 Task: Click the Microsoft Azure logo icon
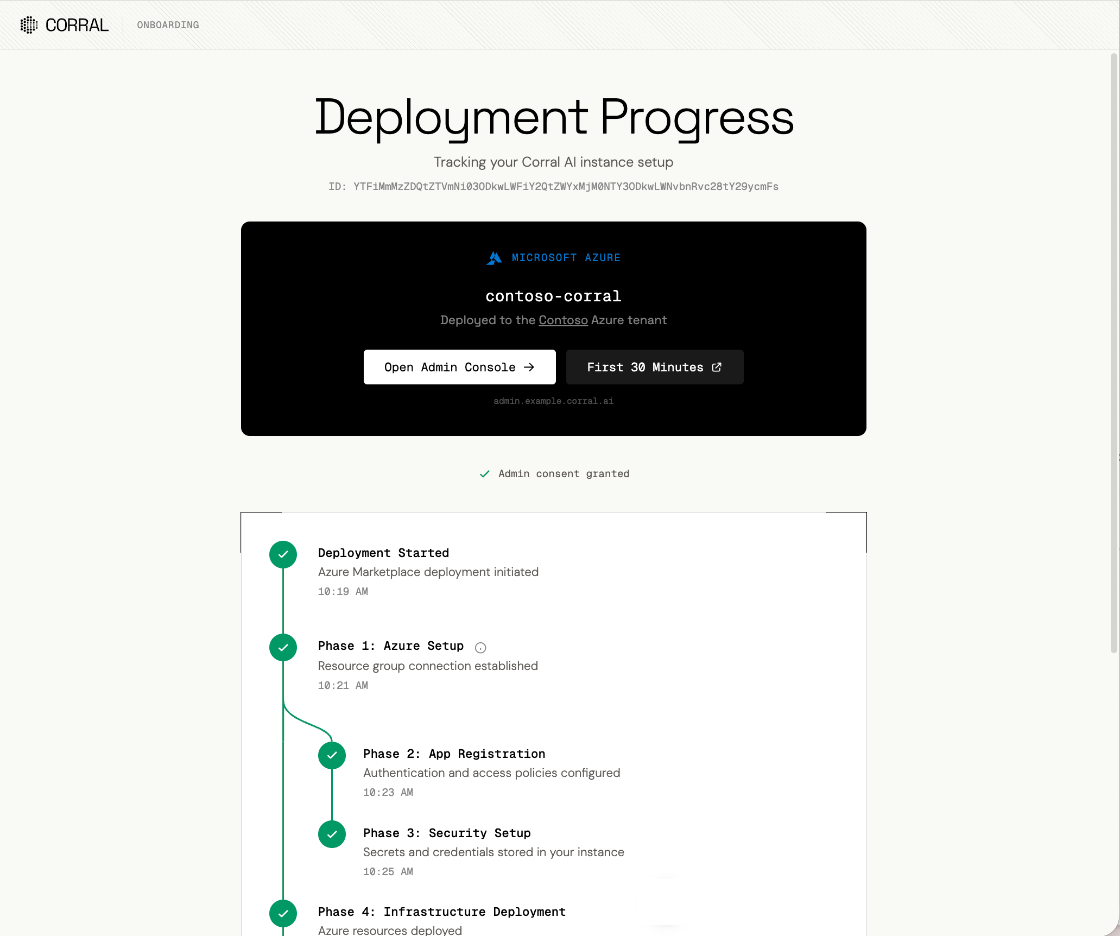tap(494, 258)
